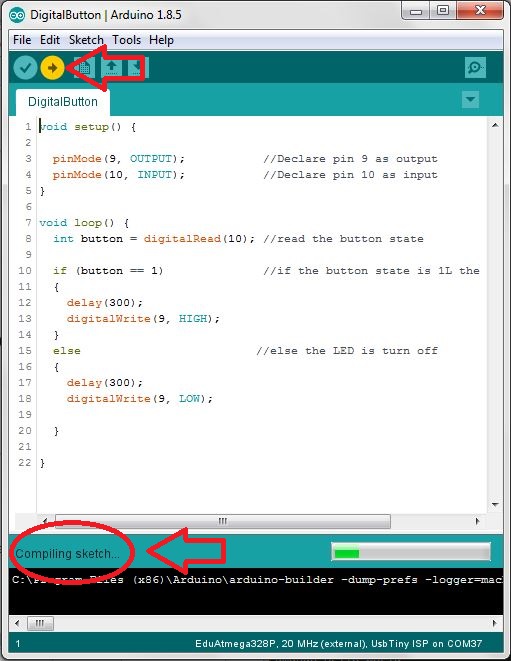
Task: Click the 'else' keyword on line 15
Action: pos(67,351)
